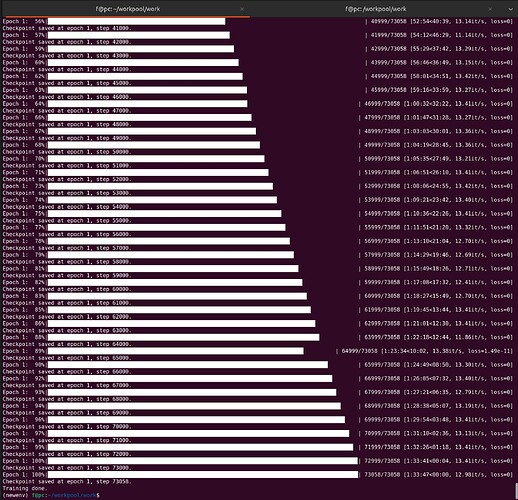Open the tab list dropdown chevron

[510, 9]
